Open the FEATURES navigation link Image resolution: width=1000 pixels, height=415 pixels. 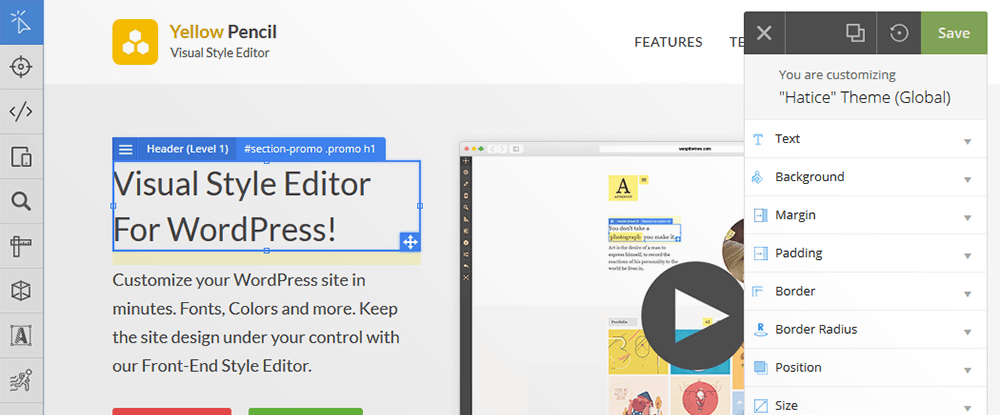(668, 42)
